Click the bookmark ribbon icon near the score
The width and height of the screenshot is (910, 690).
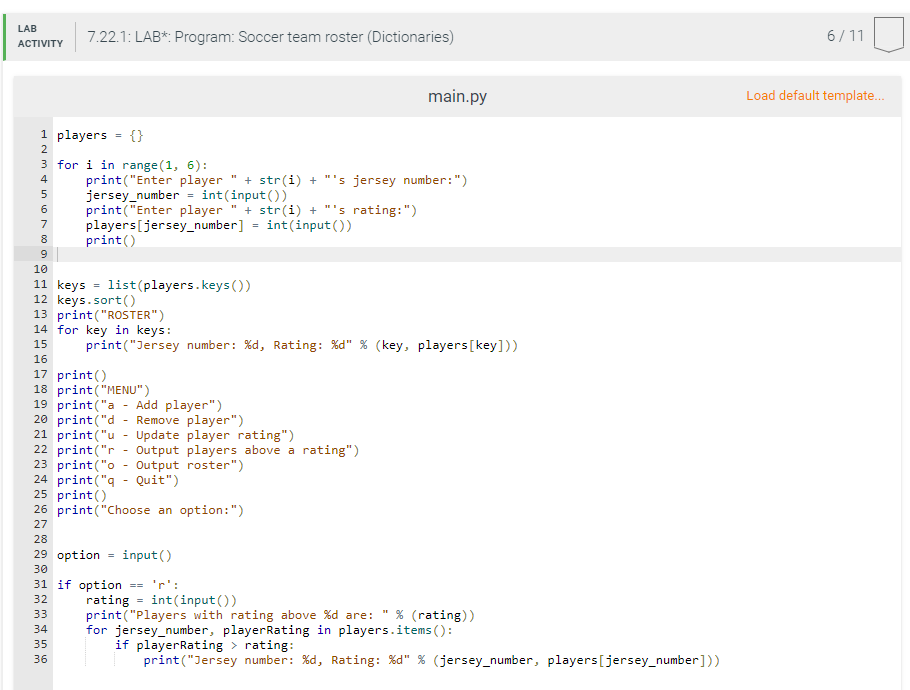[888, 33]
